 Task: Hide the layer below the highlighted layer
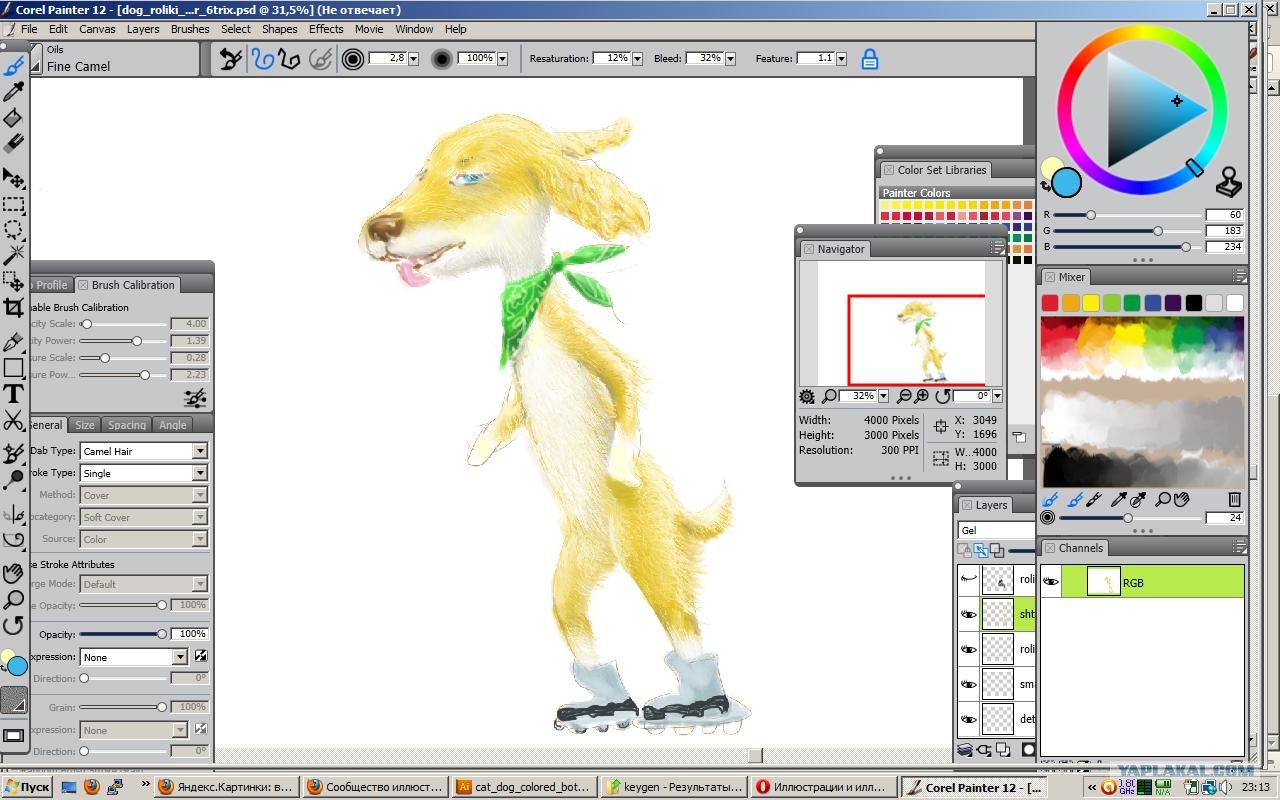[968, 649]
